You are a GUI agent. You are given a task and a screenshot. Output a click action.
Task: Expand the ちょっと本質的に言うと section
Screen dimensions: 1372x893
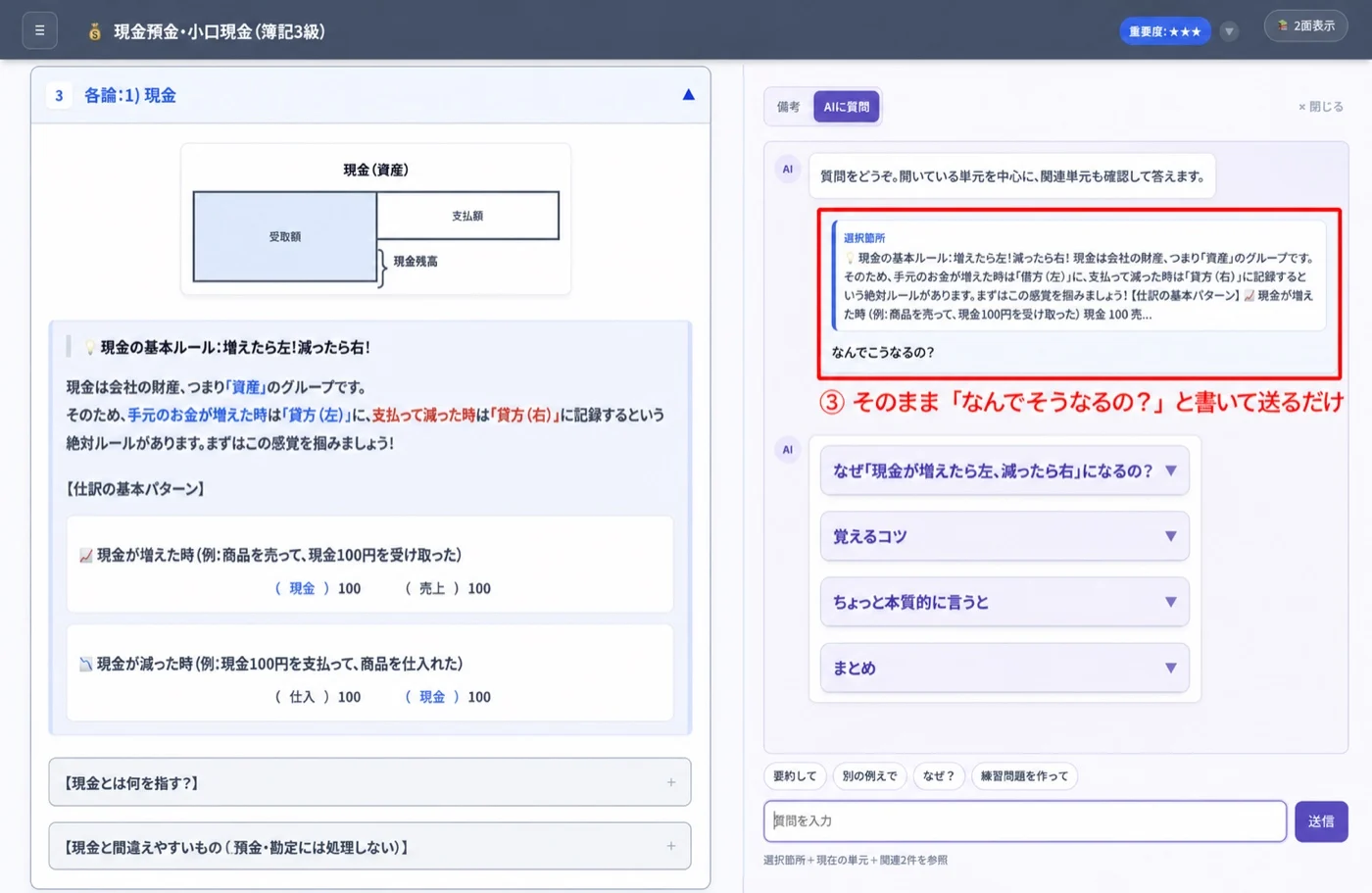coord(1004,602)
